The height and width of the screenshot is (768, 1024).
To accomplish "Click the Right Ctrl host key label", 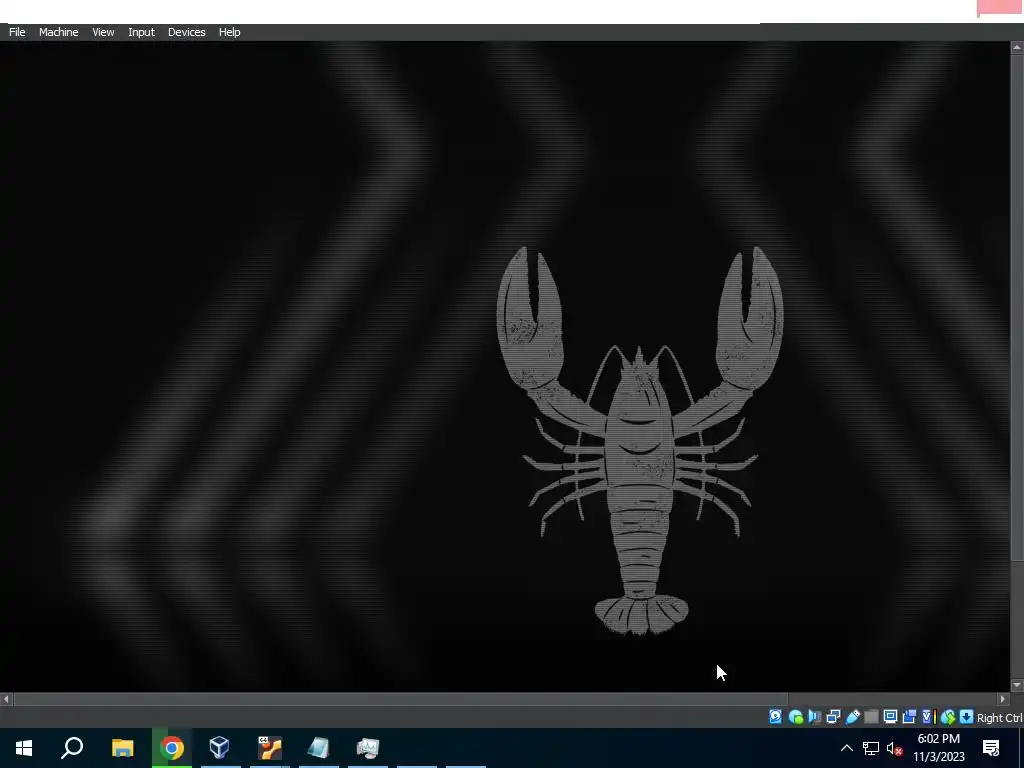I will point(999,718).
